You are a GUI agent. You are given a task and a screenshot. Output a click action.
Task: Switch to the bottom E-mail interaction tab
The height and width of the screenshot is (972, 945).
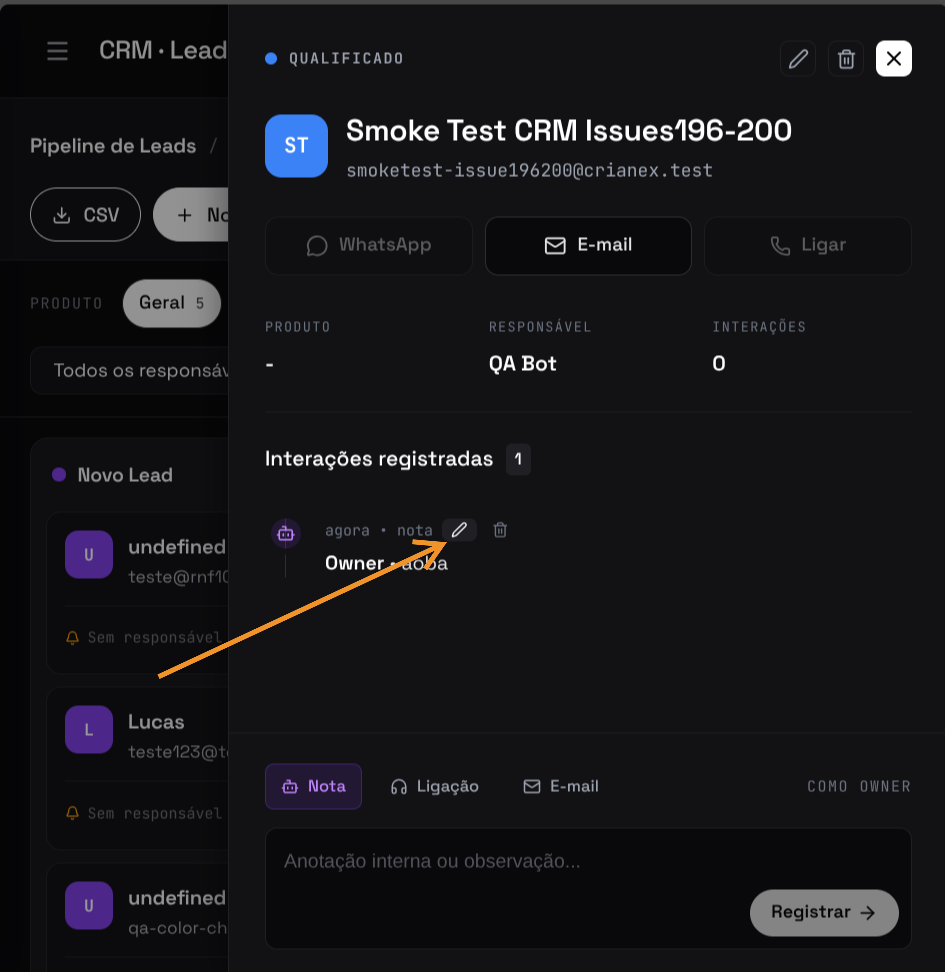(561, 786)
